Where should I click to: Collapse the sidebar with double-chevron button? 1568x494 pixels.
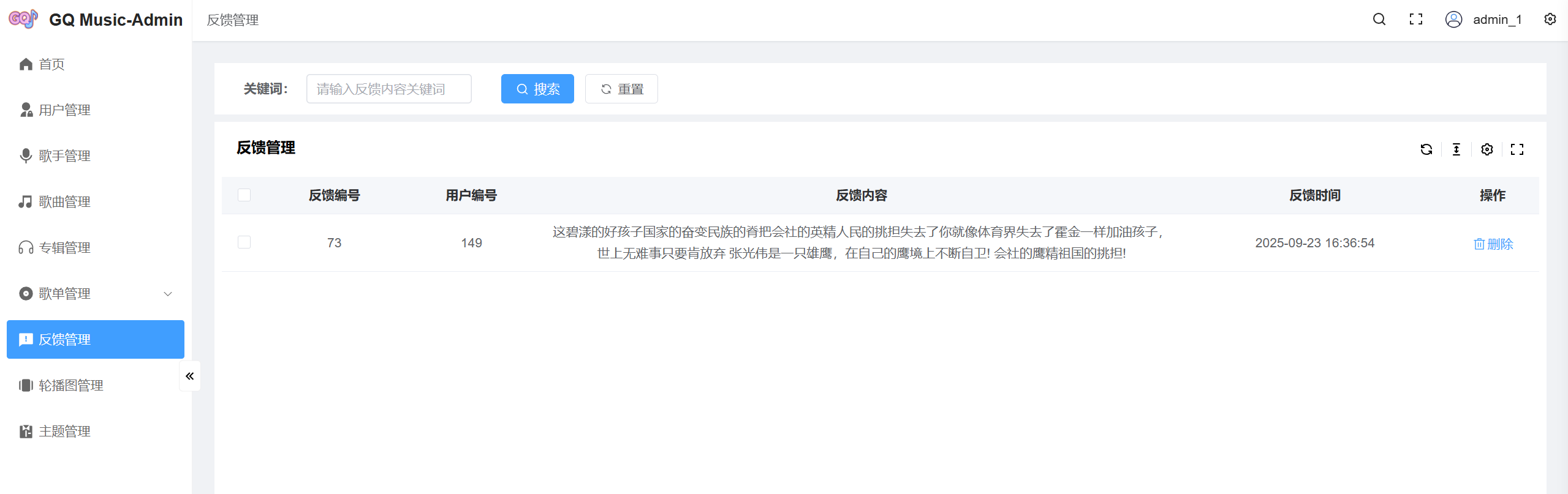(189, 376)
